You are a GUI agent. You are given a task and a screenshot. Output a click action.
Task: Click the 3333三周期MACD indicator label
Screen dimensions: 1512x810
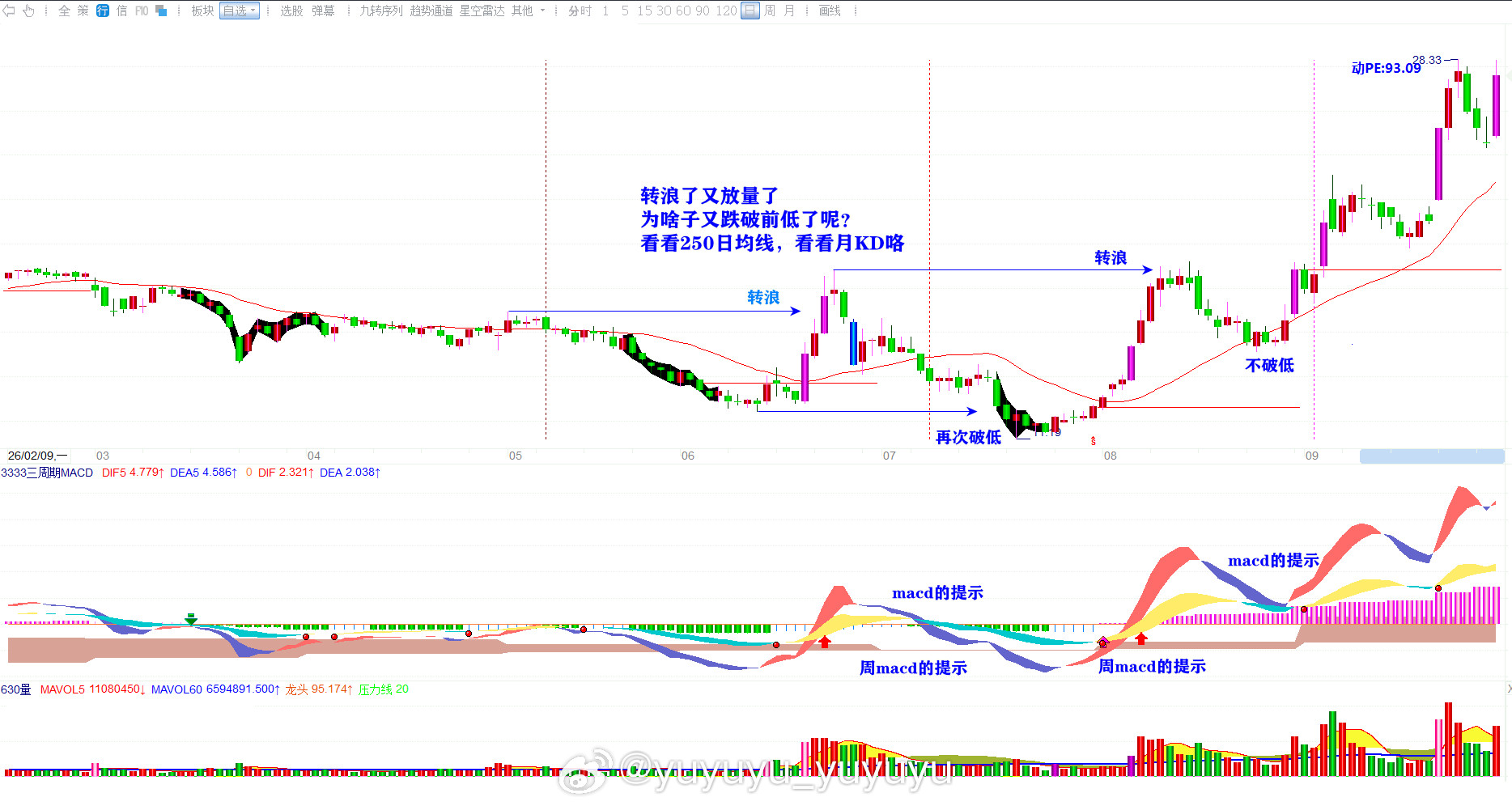click(47, 473)
